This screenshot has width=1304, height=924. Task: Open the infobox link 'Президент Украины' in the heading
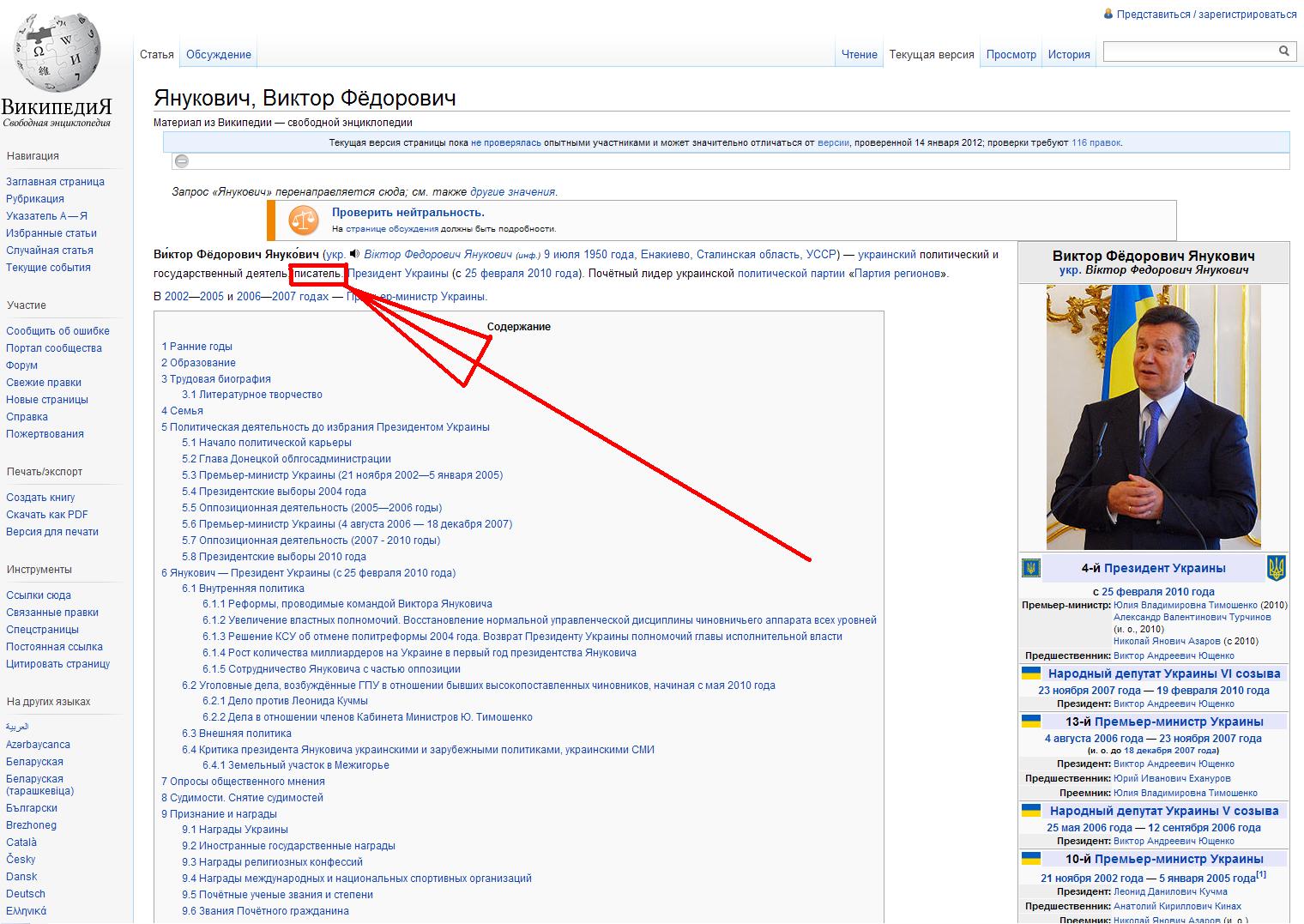pyautogui.click(x=1165, y=568)
